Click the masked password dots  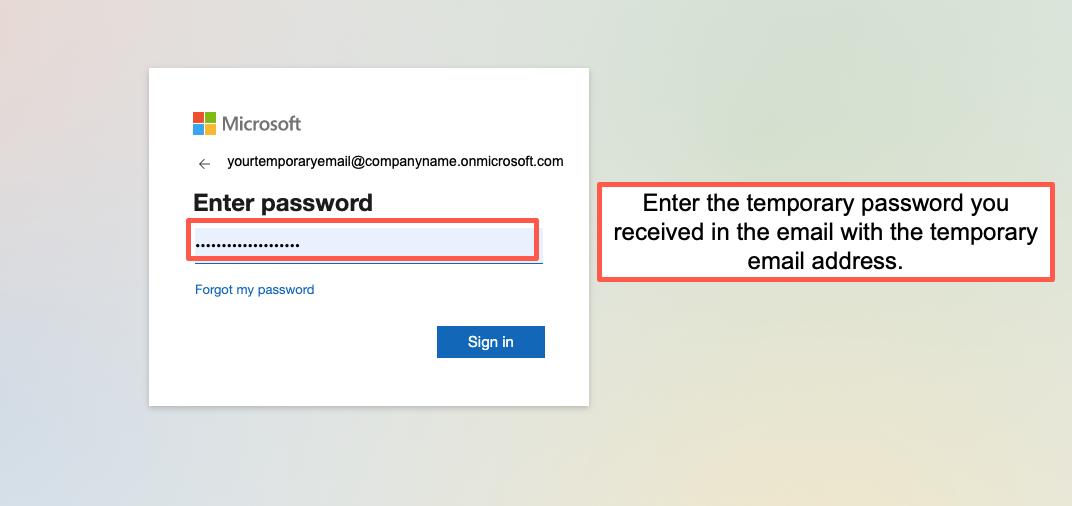coord(247,244)
